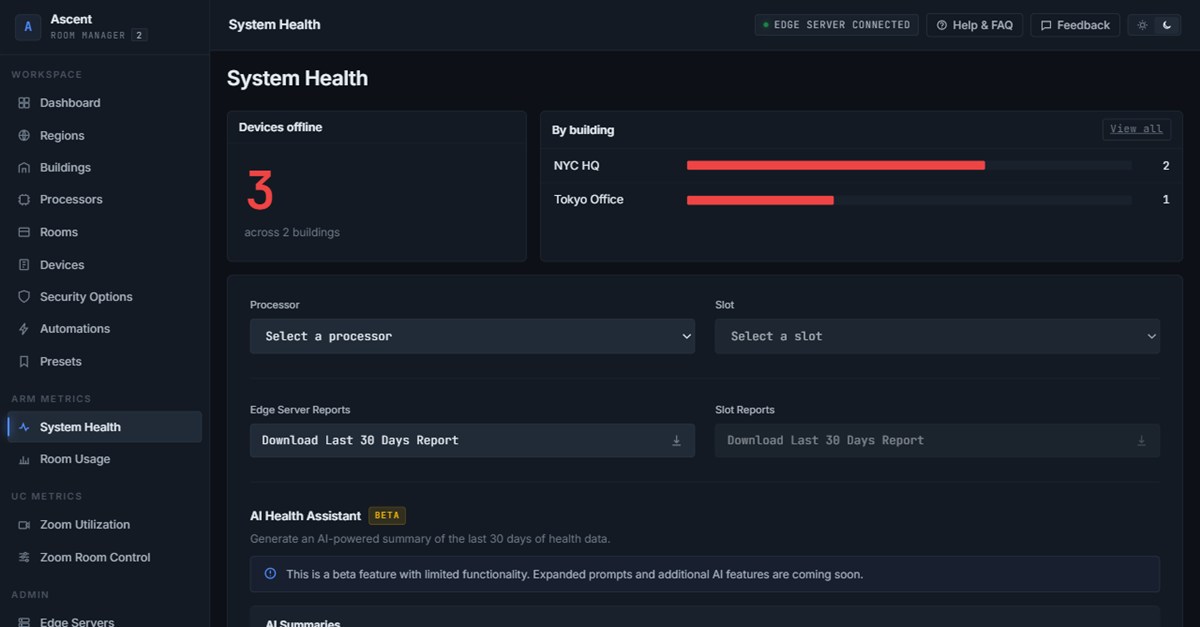
Task: Click the NYC HQ red progress bar
Action: pos(836,166)
